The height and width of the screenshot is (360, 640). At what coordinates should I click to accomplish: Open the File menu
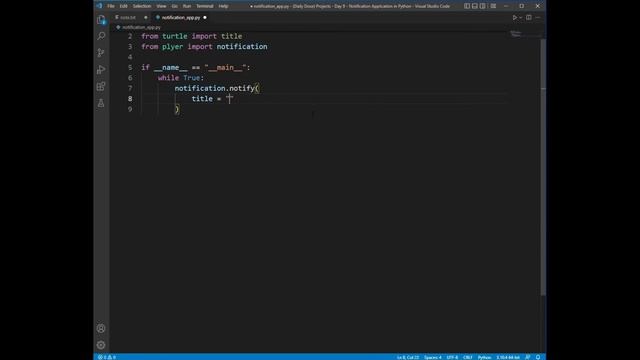pyautogui.click(x=111, y=6)
